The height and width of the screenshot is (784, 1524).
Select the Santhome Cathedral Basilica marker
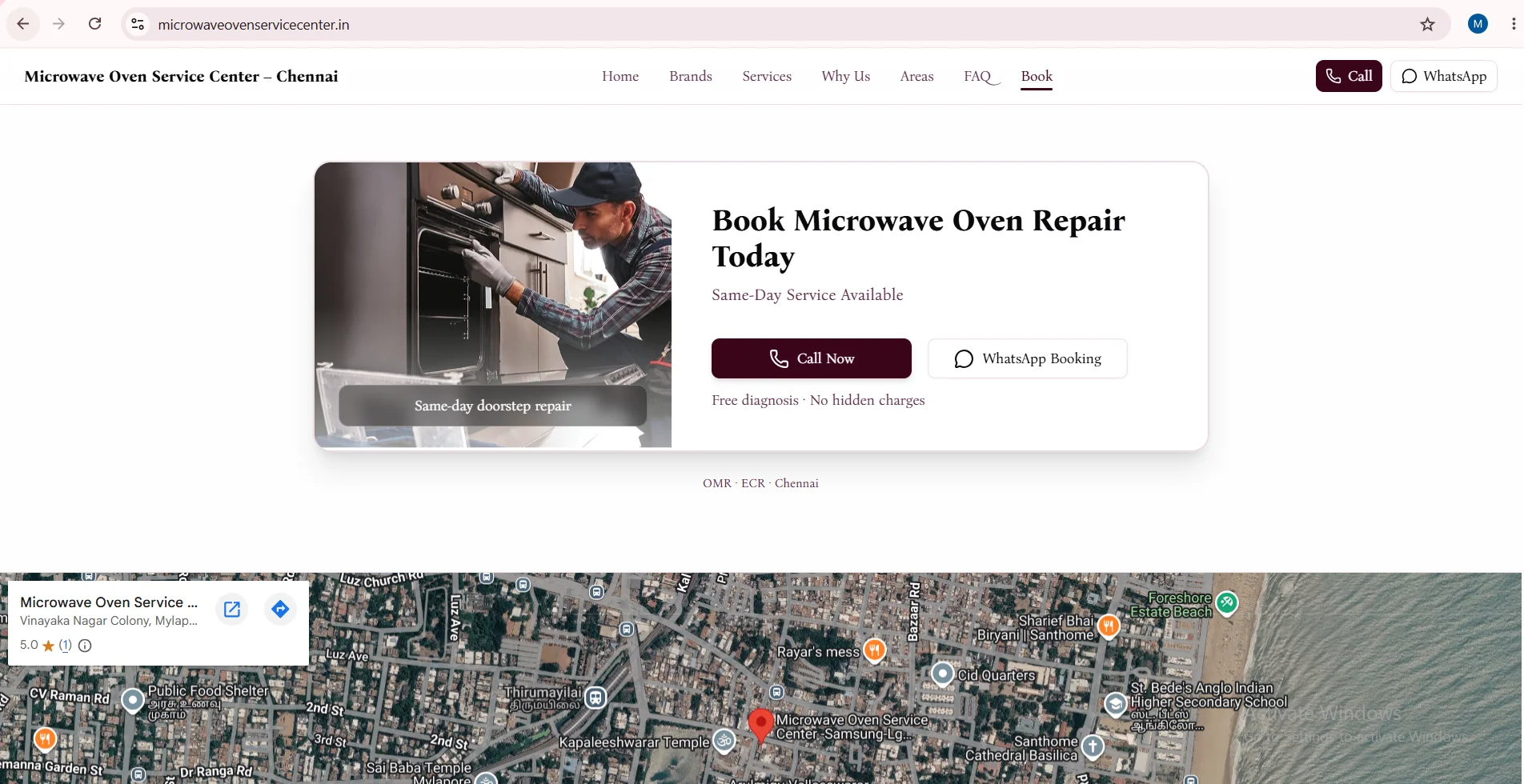[1093, 746]
